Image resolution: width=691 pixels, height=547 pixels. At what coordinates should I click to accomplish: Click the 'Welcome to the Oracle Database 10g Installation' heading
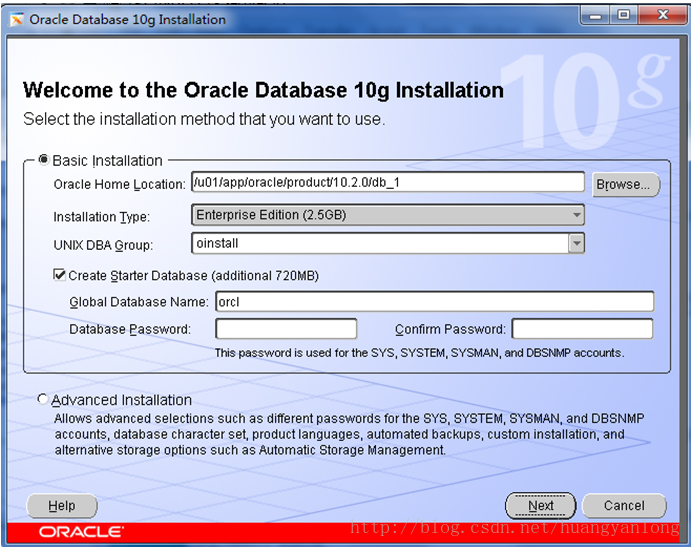click(x=263, y=90)
